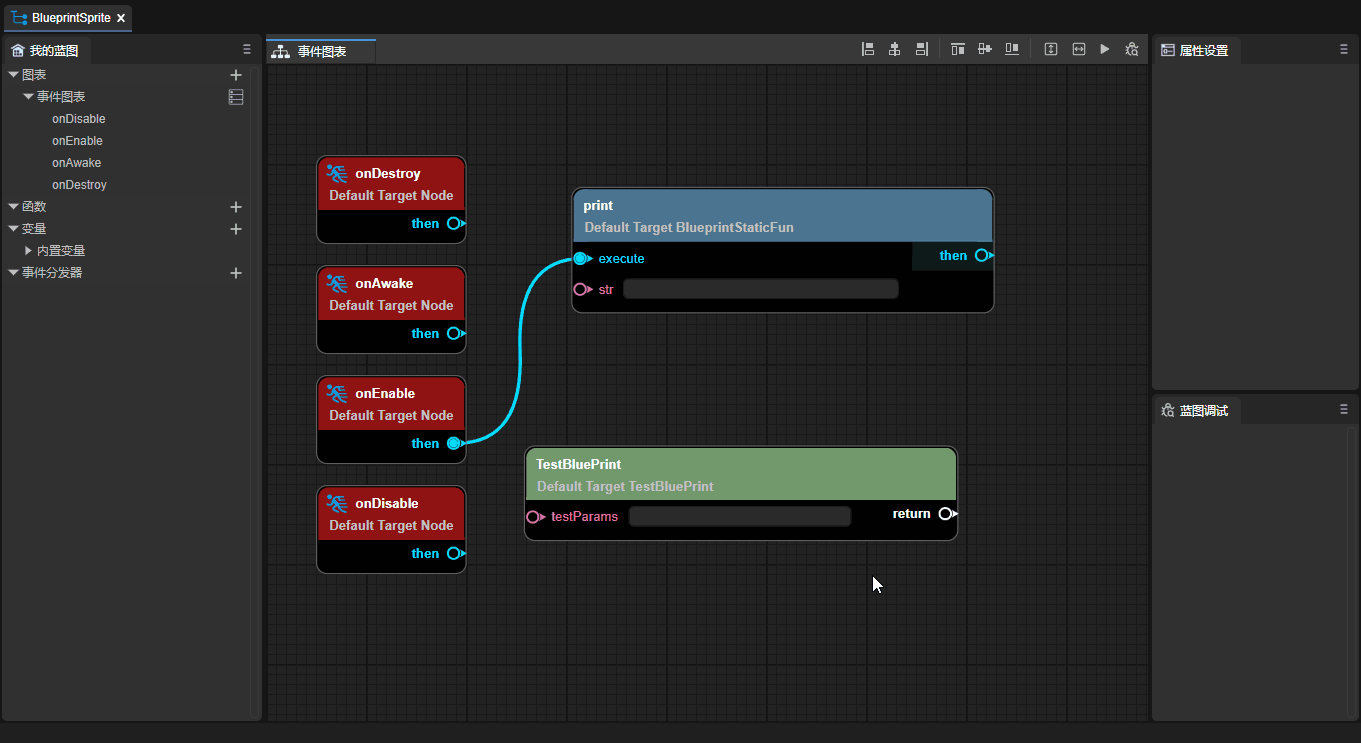Viewport: 1361px width, 743px height.
Task: Click the list icon beside 事件图表
Action: tap(236, 97)
